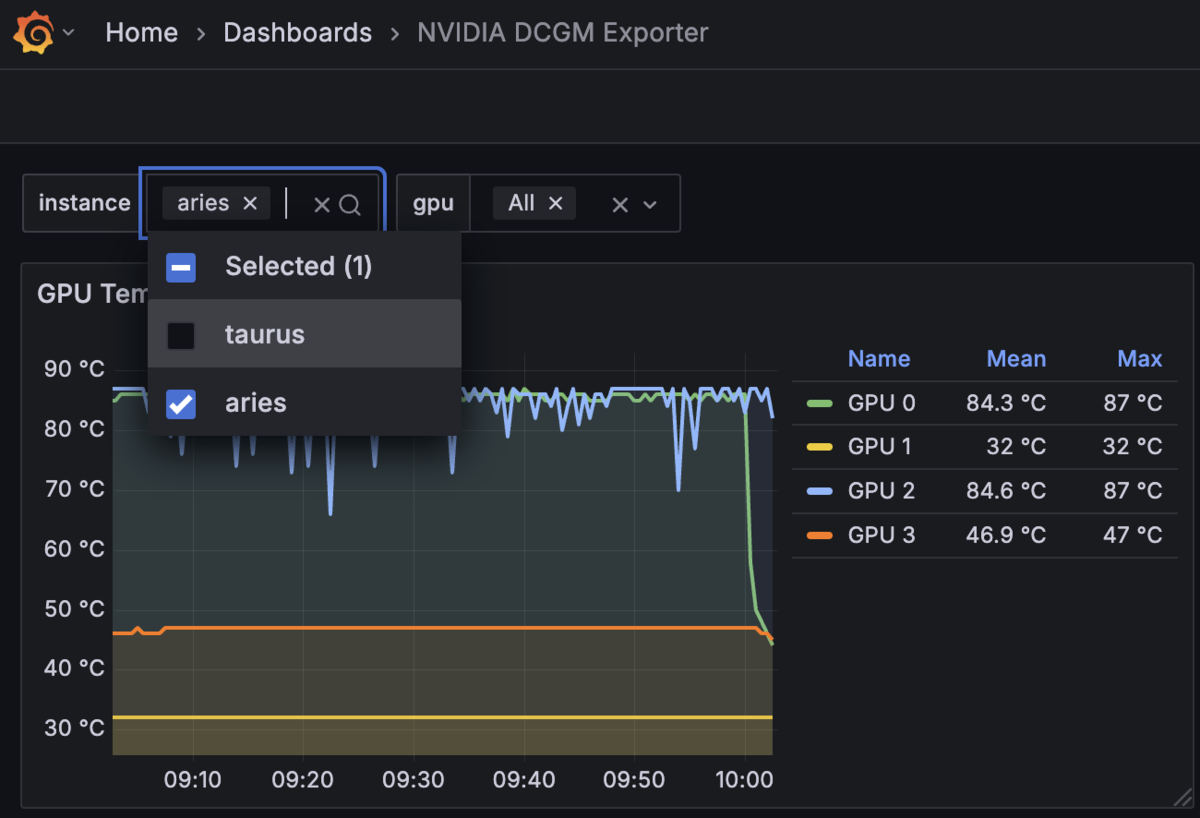The image size is (1200, 818).
Task: Click the yellow GPU 1 series color swatch
Action: [x=820, y=447]
